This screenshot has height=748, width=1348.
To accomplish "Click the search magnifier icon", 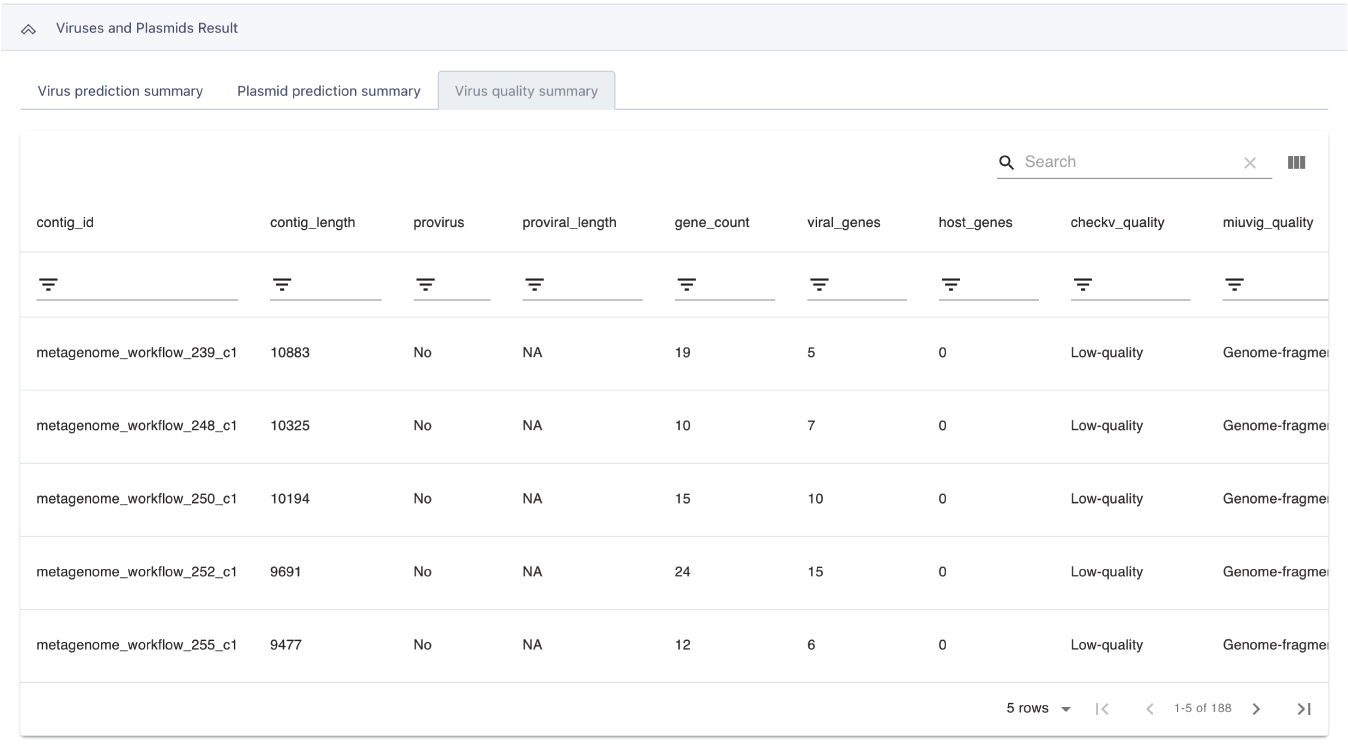I will (x=1007, y=162).
